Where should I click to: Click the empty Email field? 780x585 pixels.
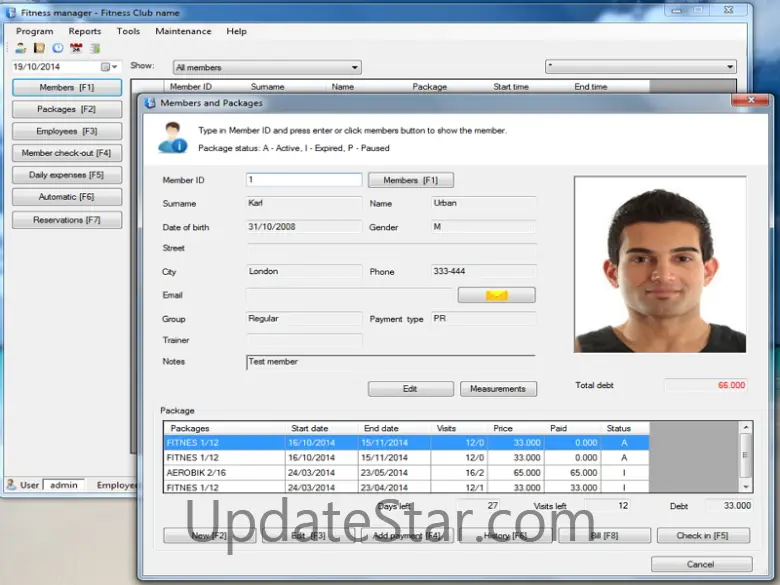point(349,295)
